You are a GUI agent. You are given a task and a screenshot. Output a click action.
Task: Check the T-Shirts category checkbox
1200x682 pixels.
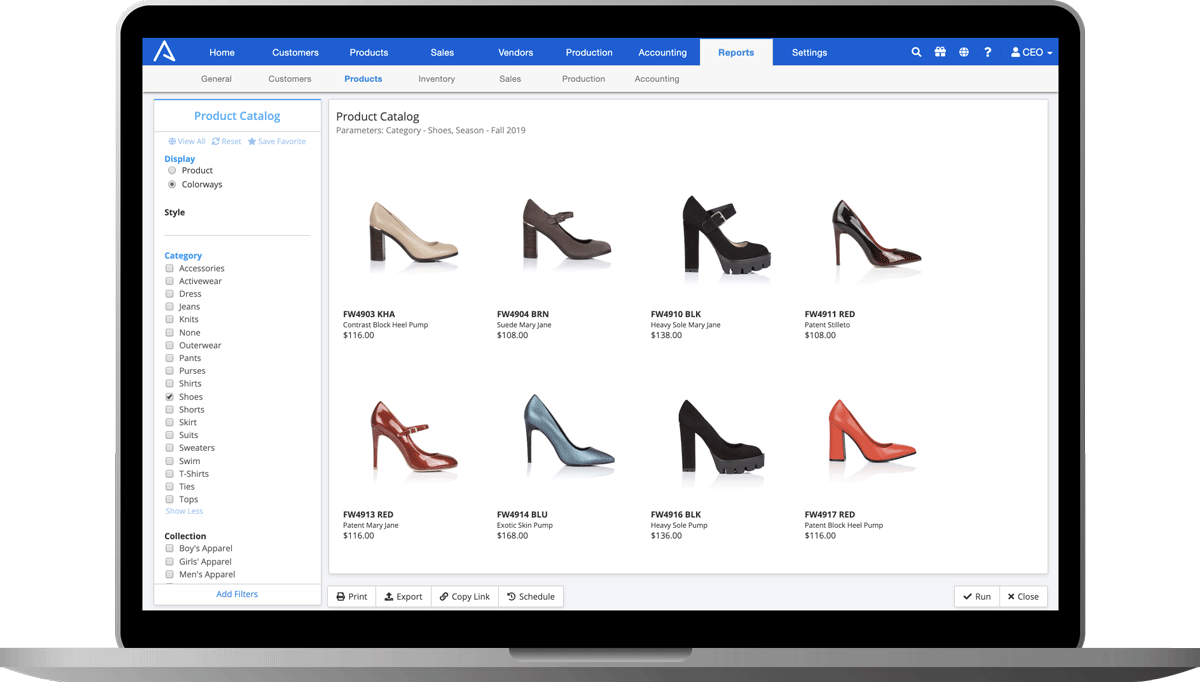(x=170, y=474)
